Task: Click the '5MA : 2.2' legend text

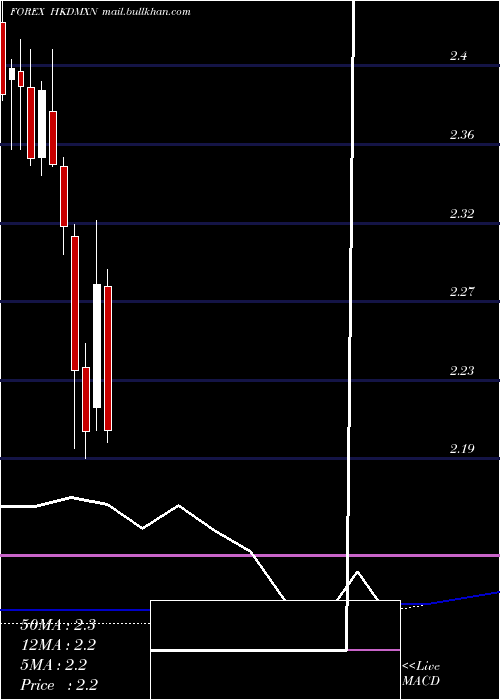Action: pos(53,665)
